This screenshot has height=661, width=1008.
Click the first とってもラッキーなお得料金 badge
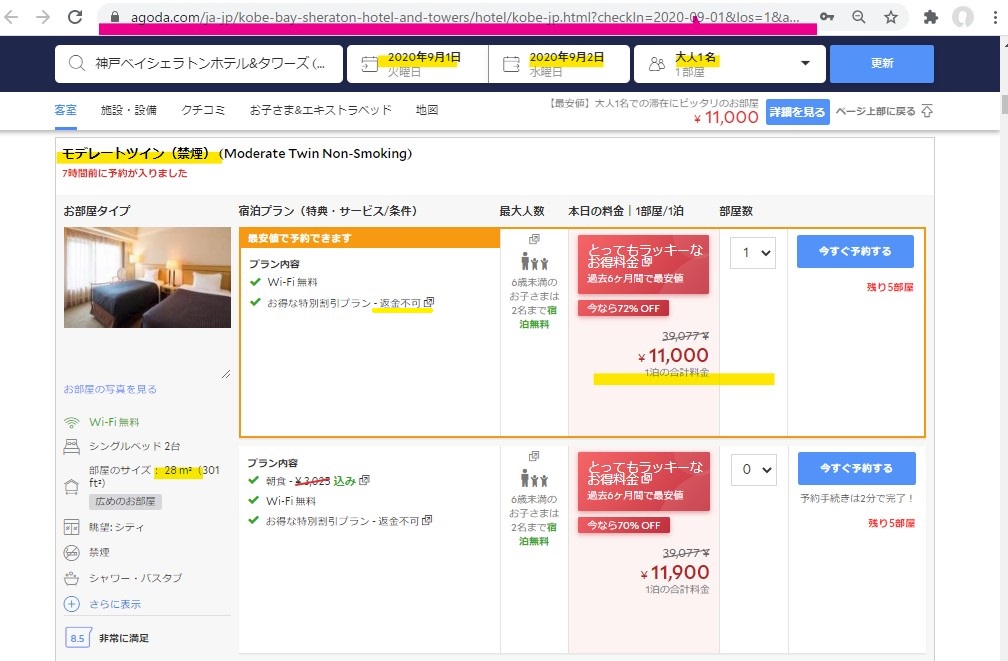[x=643, y=264]
